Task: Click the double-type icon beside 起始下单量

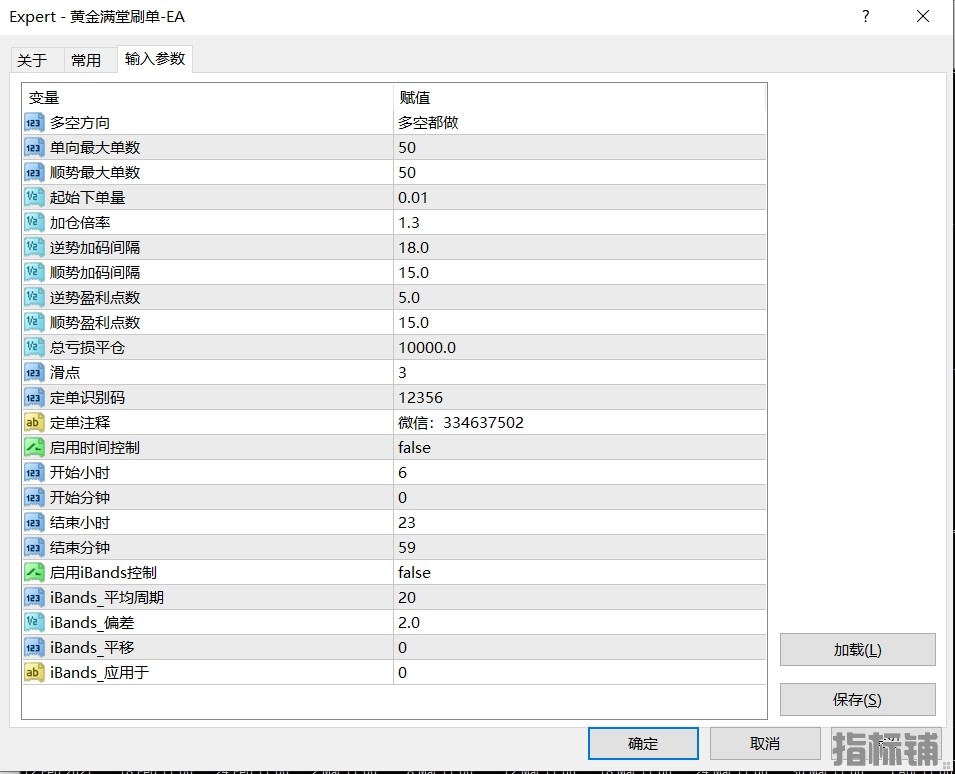Action: (x=34, y=197)
